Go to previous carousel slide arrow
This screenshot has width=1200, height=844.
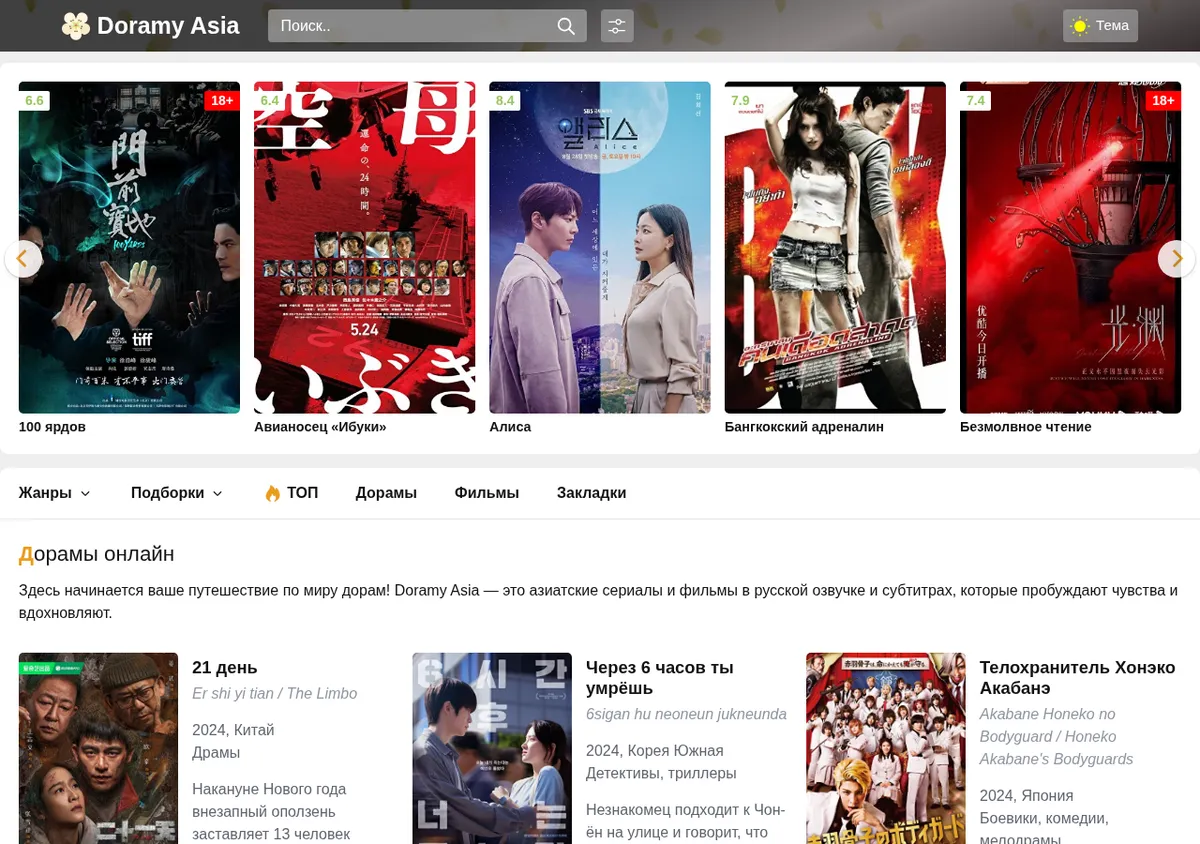point(23,259)
